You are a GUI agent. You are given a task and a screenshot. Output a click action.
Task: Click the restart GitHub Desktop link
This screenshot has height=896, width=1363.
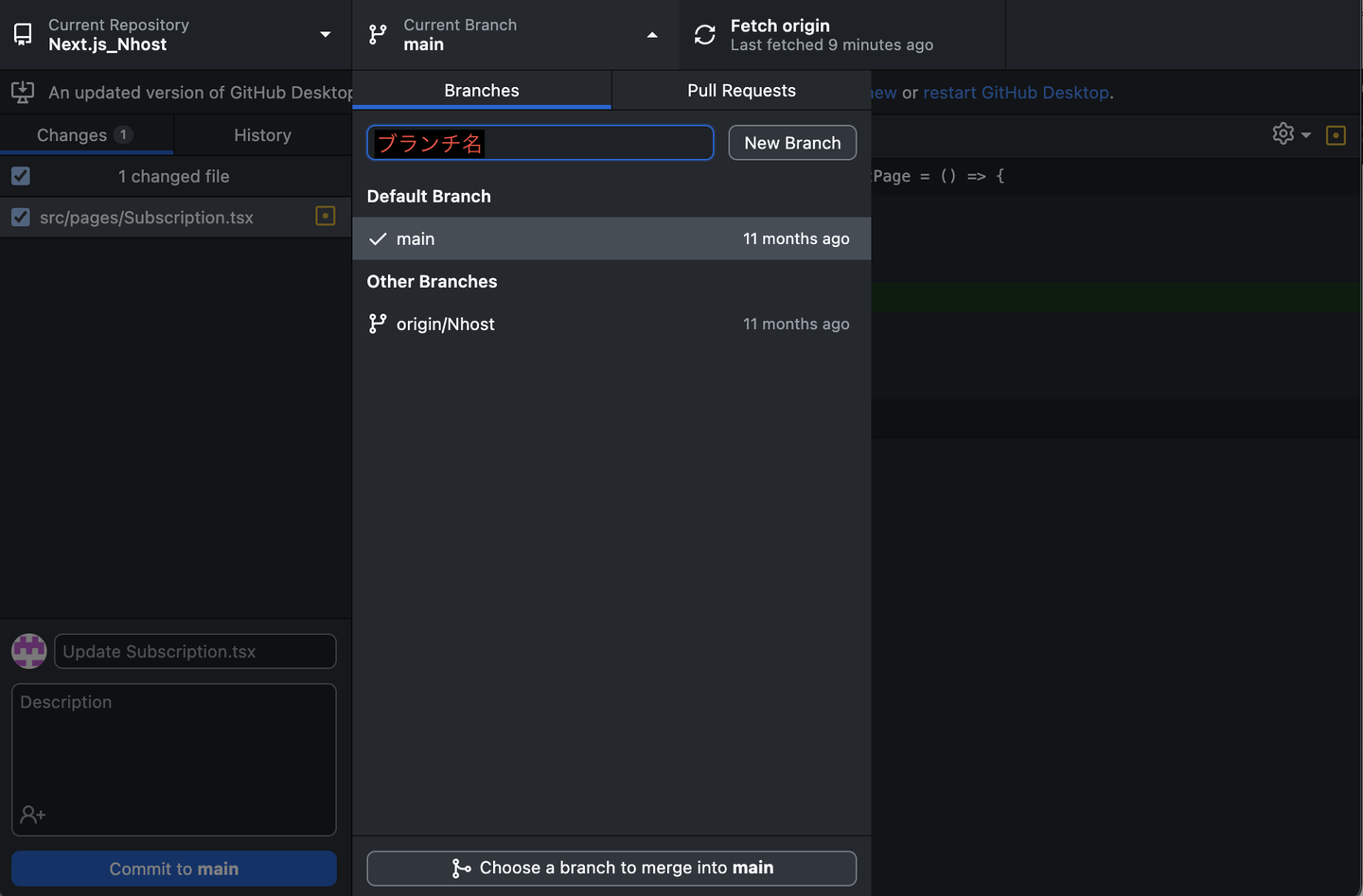[1016, 93]
